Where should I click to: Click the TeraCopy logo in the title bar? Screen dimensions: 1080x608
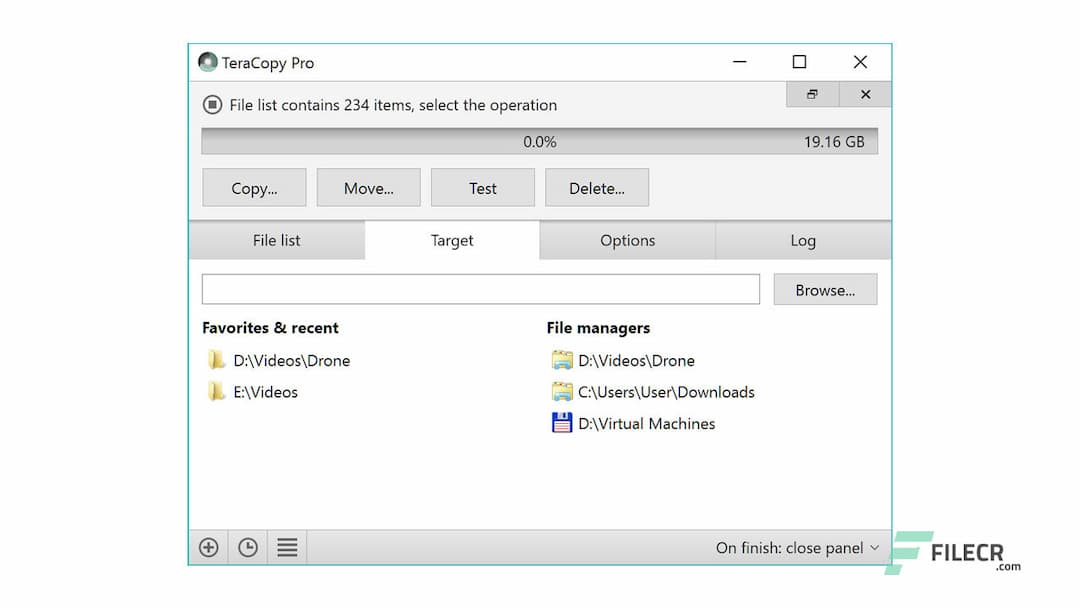tap(206, 62)
